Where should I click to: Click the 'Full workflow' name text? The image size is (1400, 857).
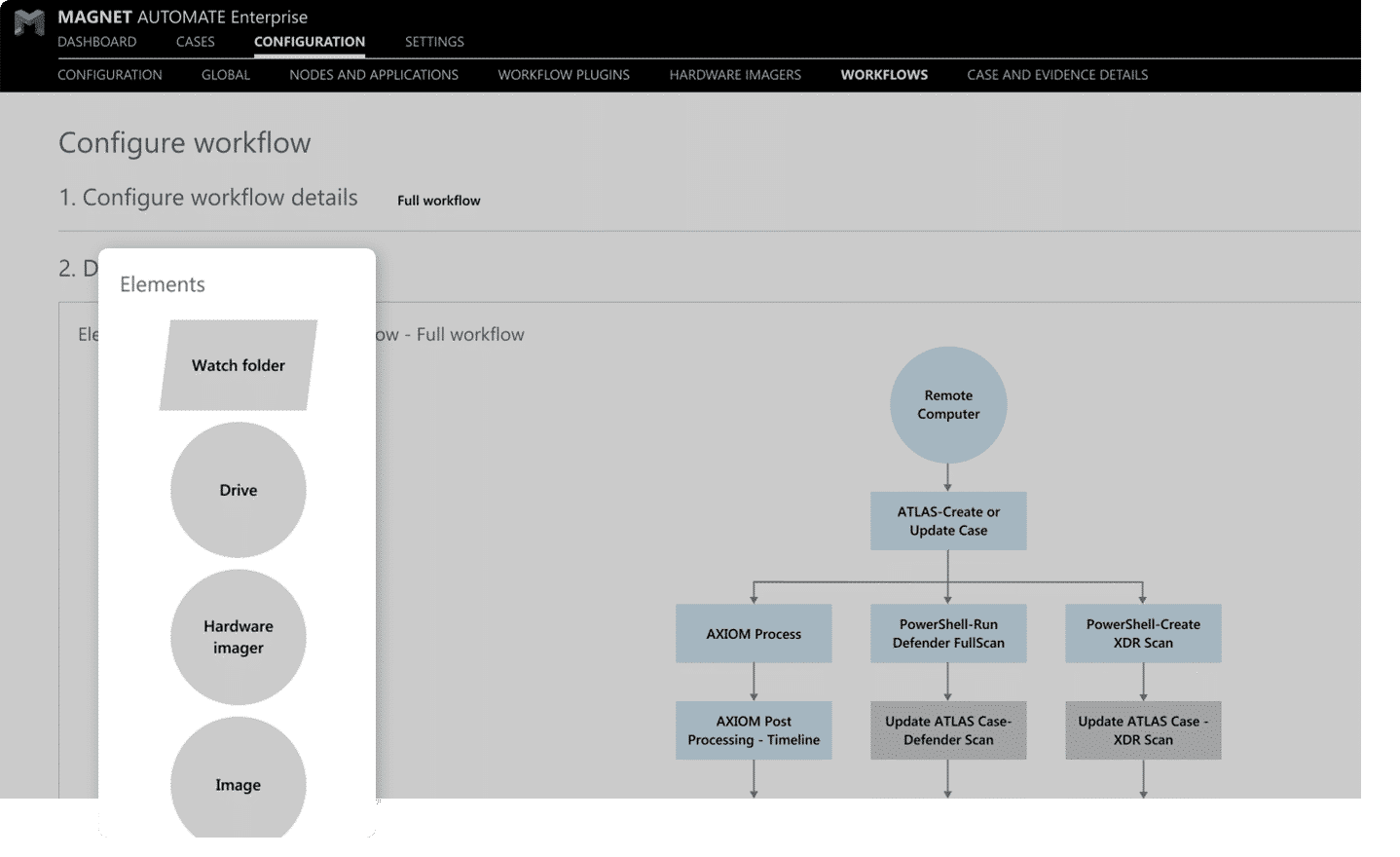tap(439, 201)
